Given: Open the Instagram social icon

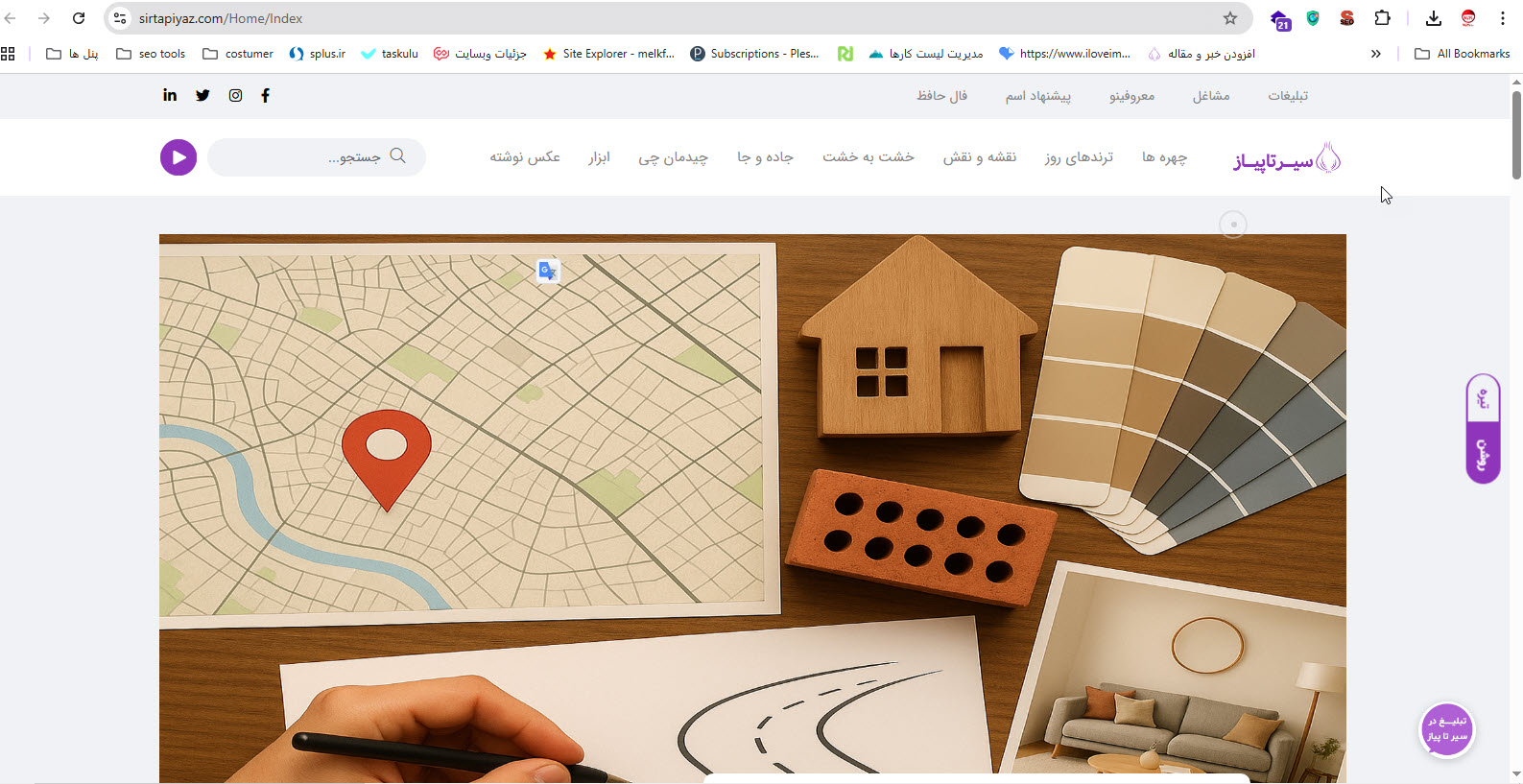Looking at the screenshot, I should (x=235, y=95).
